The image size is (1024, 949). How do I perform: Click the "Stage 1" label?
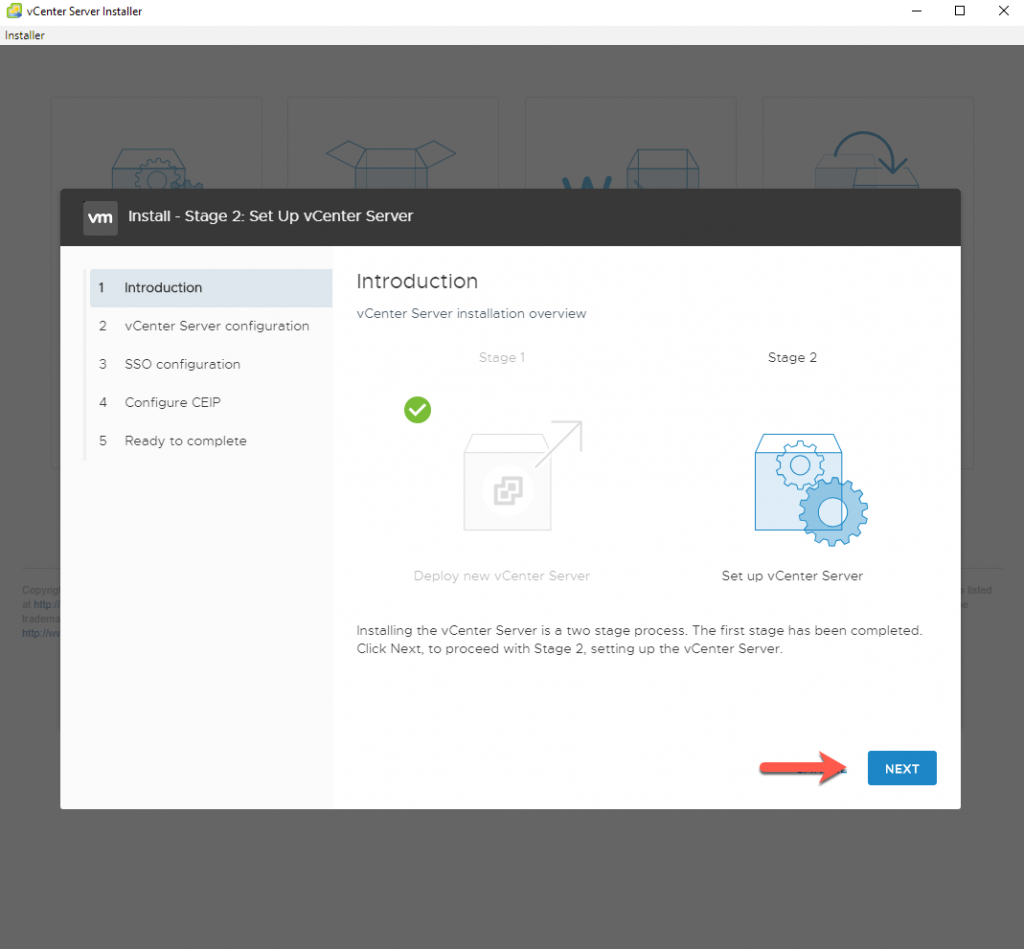tap(502, 357)
